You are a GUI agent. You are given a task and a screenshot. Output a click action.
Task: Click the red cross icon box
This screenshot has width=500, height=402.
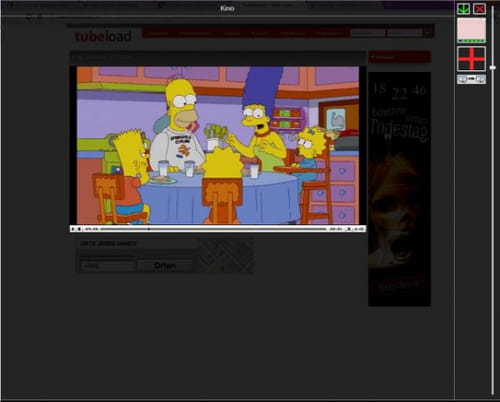(x=471, y=59)
